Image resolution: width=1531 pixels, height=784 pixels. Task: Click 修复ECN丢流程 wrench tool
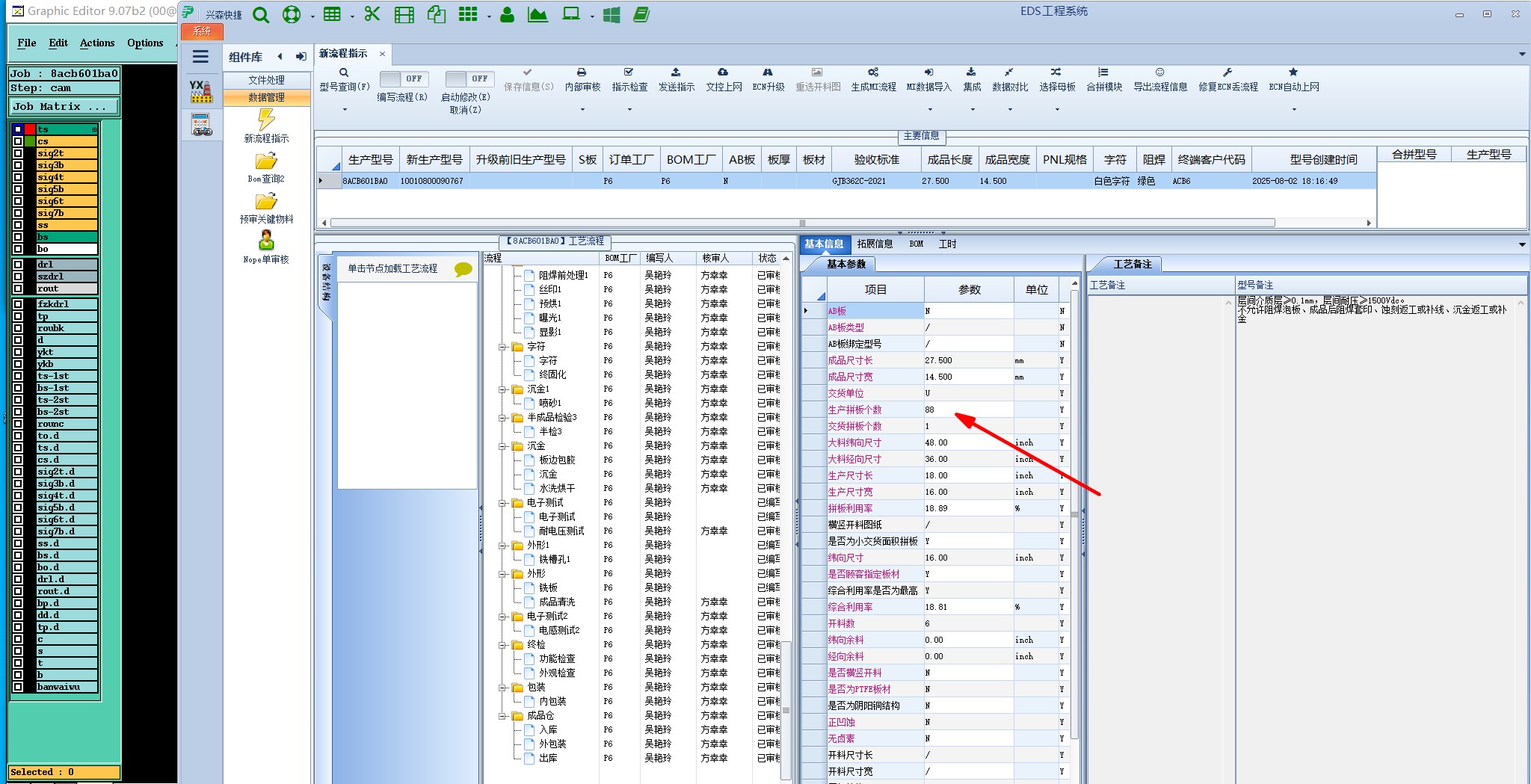tap(1228, 80)
